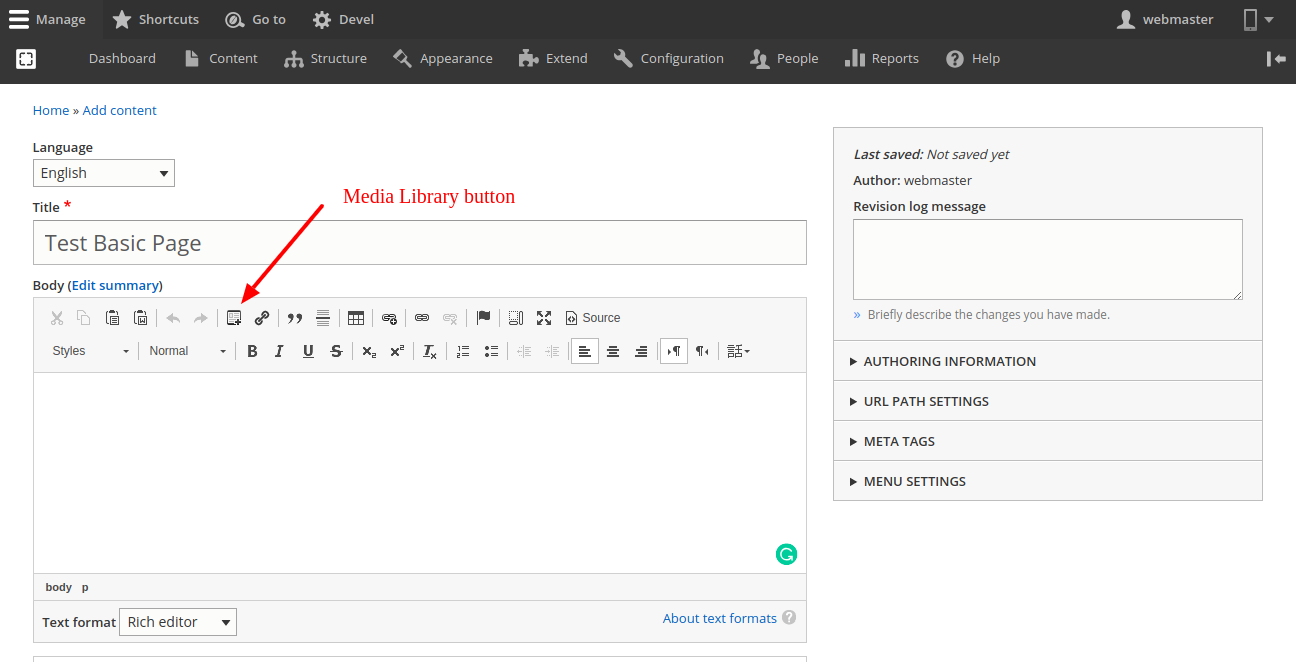The image size is (1296, 662).
Task: Toggle italic formatting
Action: 280,351
